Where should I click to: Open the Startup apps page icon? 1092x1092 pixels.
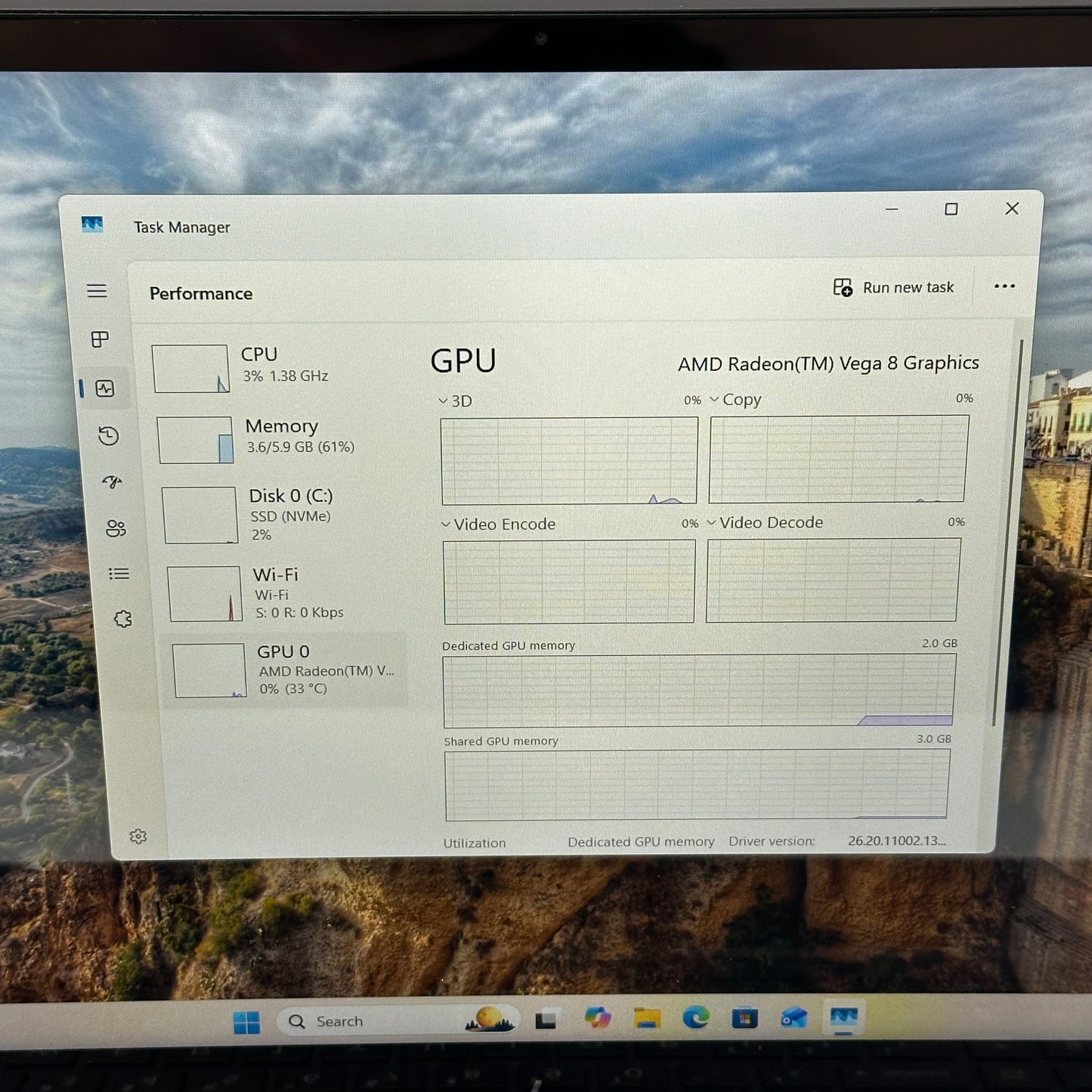coord(113,482)
